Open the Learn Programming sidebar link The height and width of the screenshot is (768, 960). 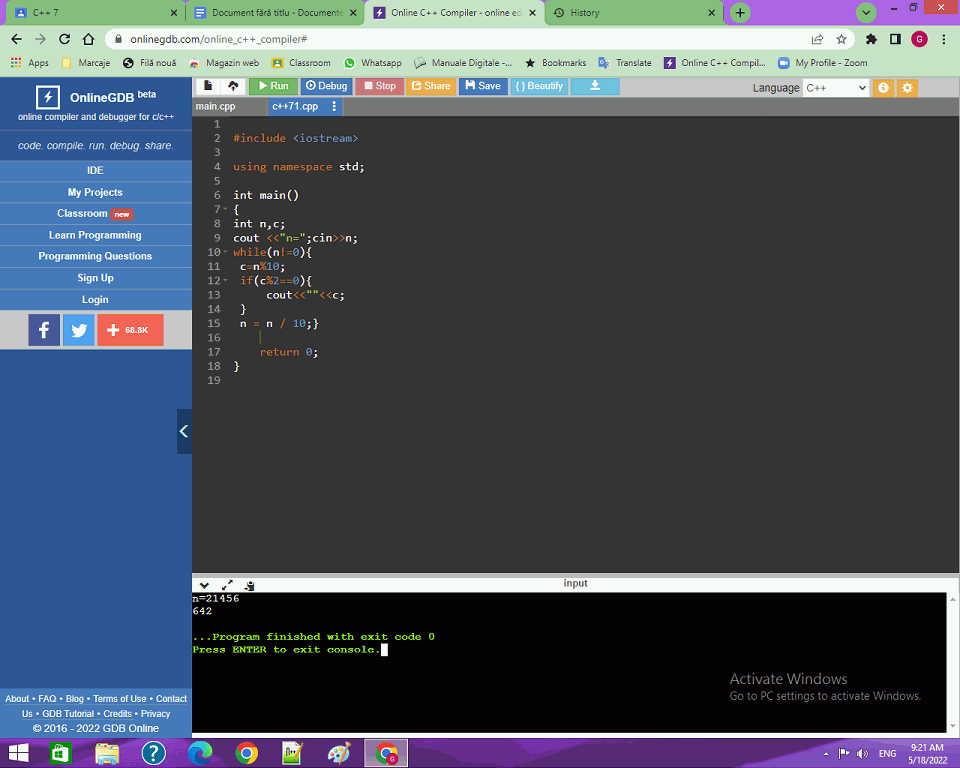95,235
